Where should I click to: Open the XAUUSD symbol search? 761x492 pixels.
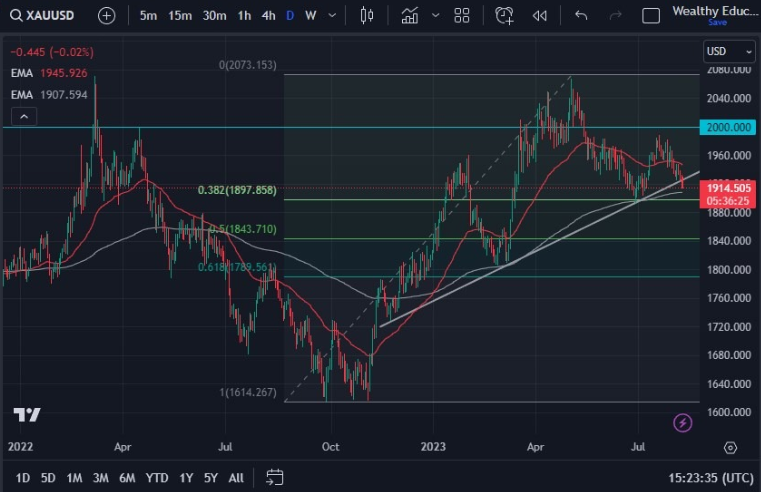[x=45, y=16]
